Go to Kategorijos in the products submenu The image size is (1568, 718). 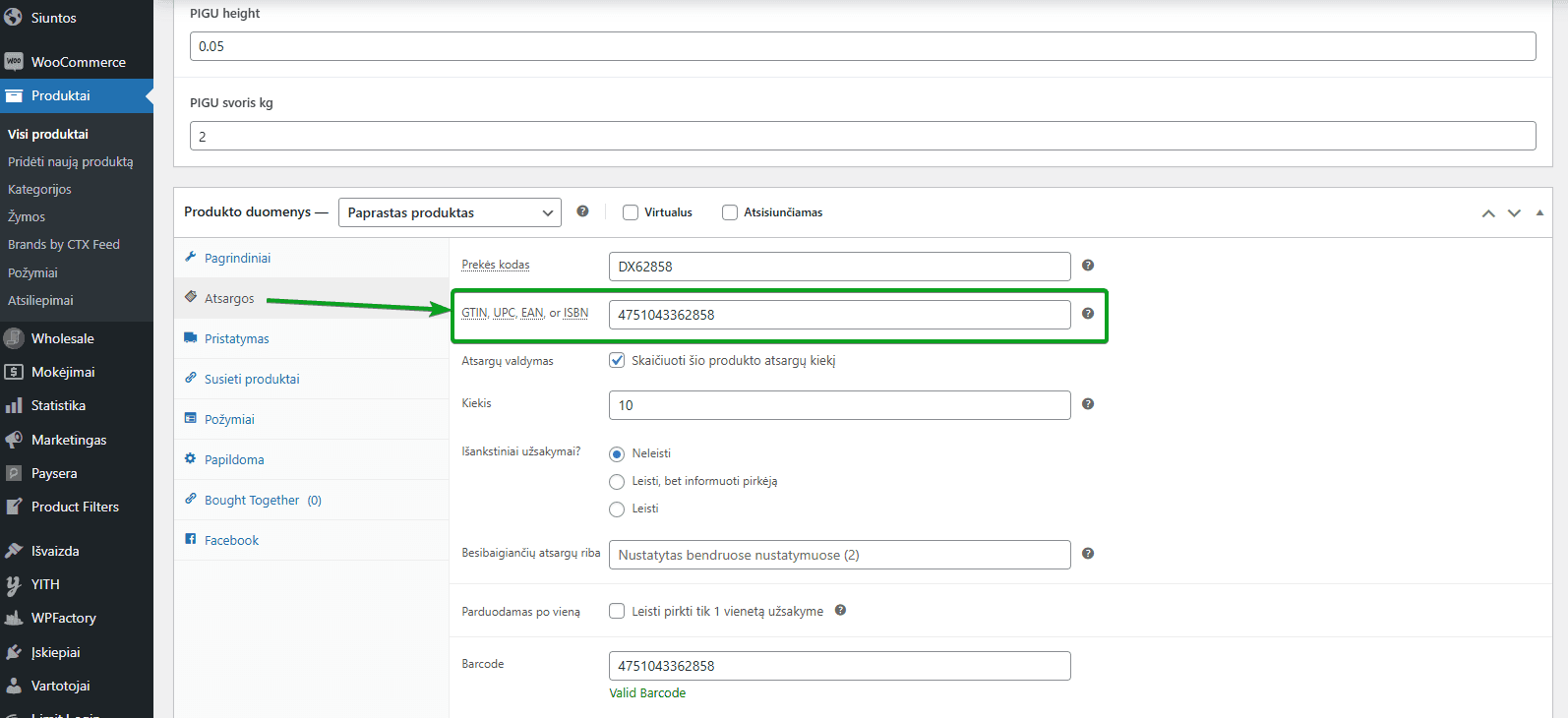point(39,189)
